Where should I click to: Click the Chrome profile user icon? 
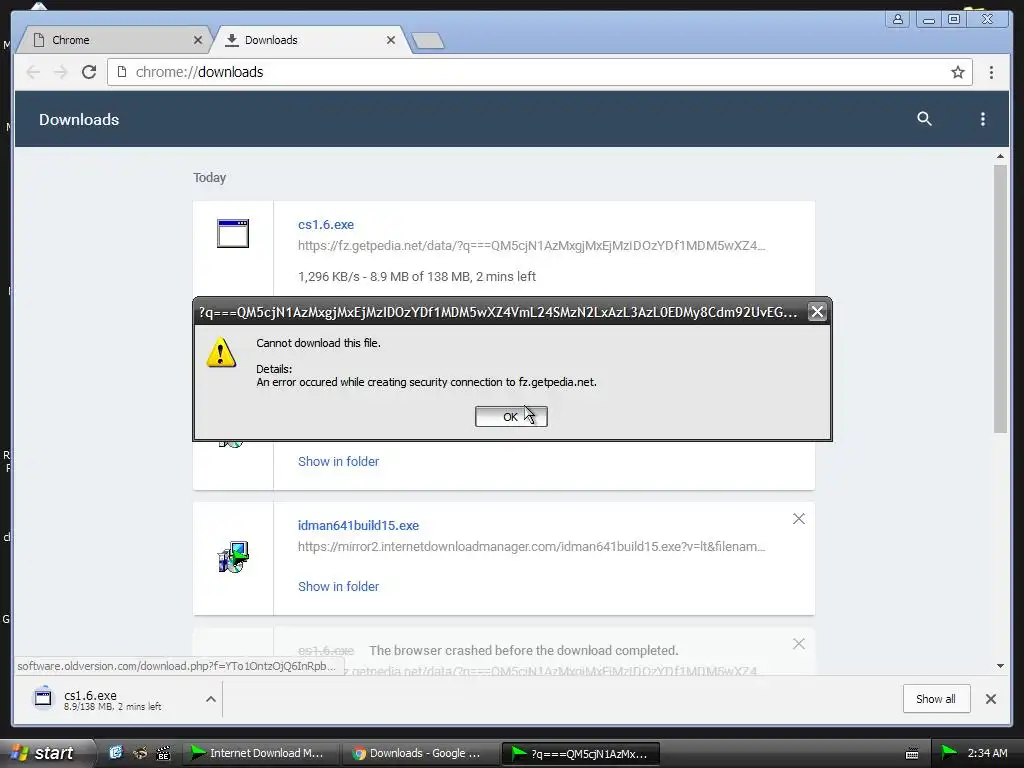pyautogui.click(x=898, y=19)
